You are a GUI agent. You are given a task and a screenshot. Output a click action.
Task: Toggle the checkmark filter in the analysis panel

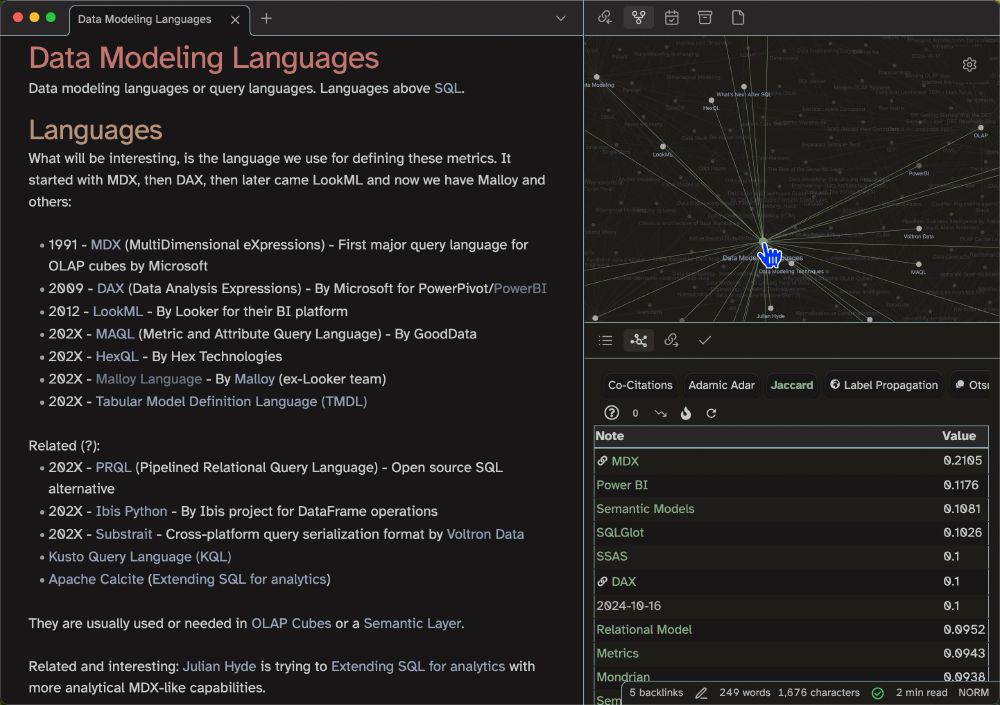tap(705, 340)
